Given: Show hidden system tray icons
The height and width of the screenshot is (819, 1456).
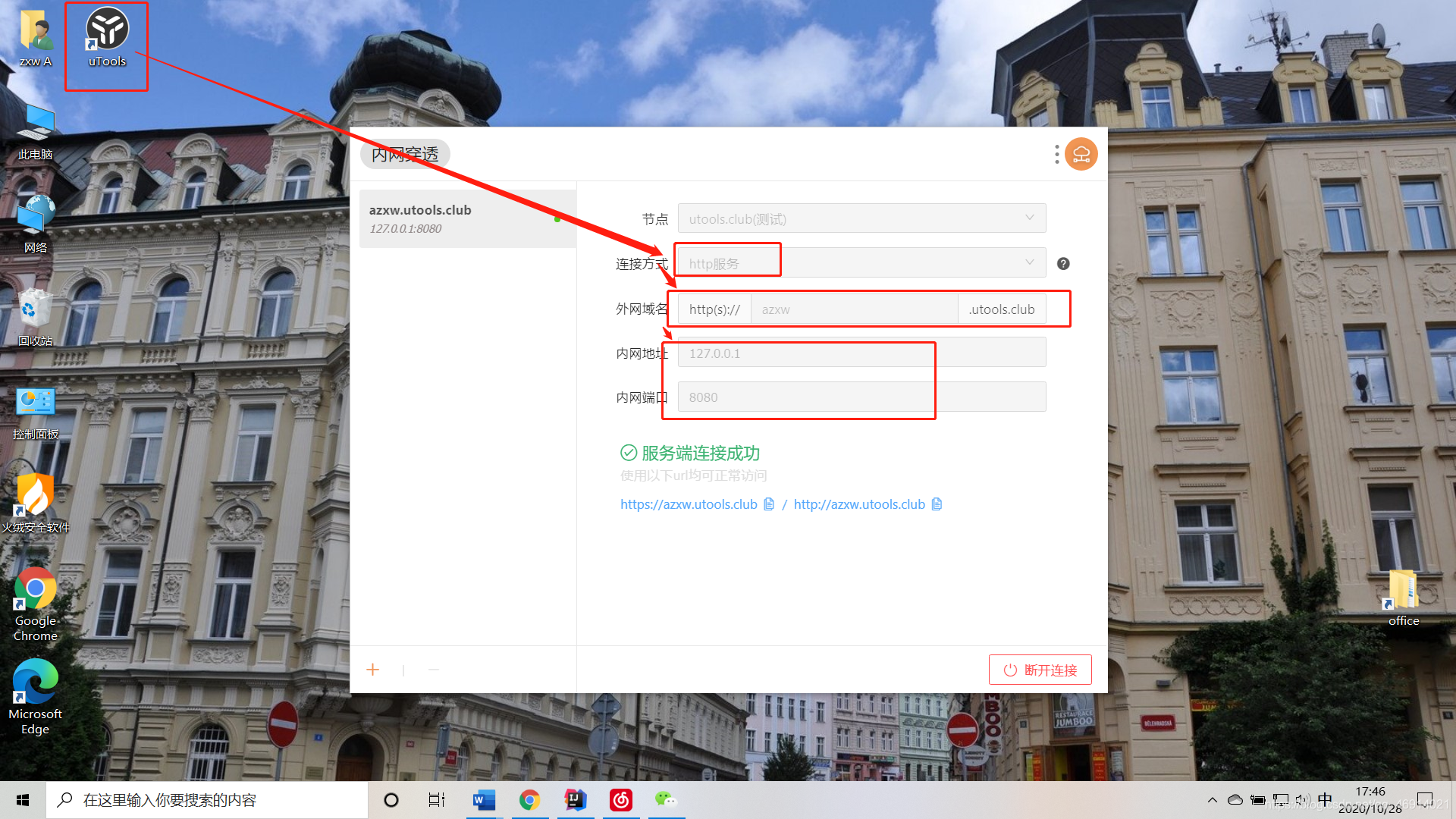Looking at the screenshot, I should click(1212, 800).
